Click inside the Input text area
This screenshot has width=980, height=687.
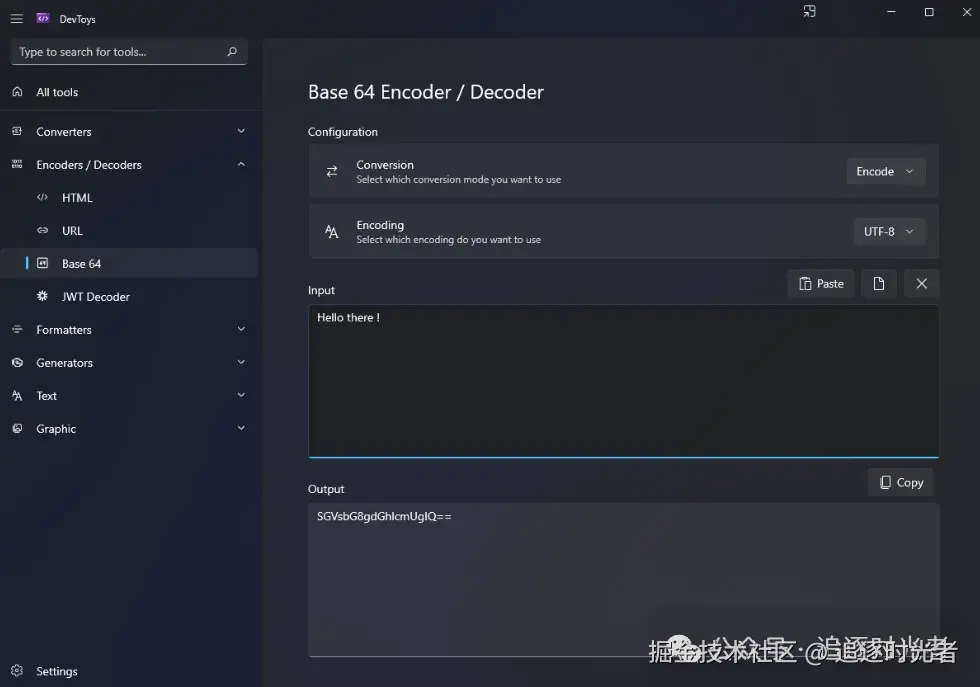click(x=623, y=381)
